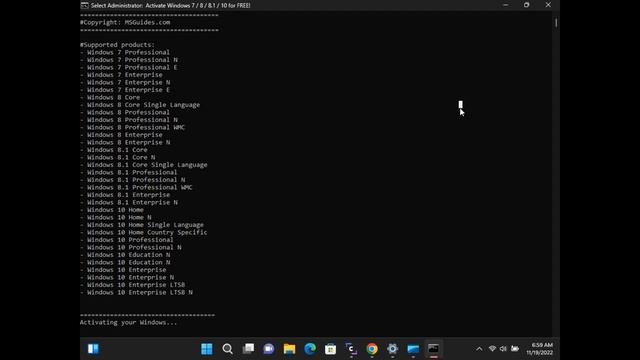The image size is (640, 360).
Task: Open the blue window app beside Settings
Action: [413, 349]
